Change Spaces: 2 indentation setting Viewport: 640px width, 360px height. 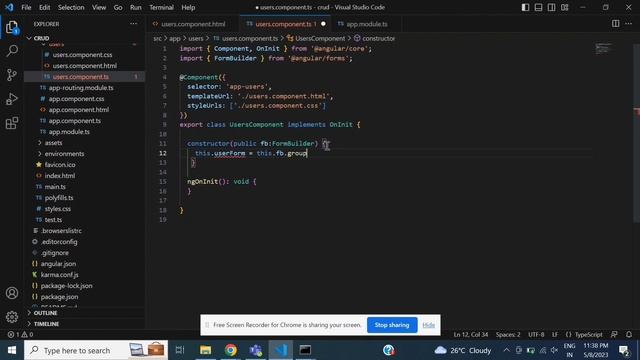click(508, 334)
